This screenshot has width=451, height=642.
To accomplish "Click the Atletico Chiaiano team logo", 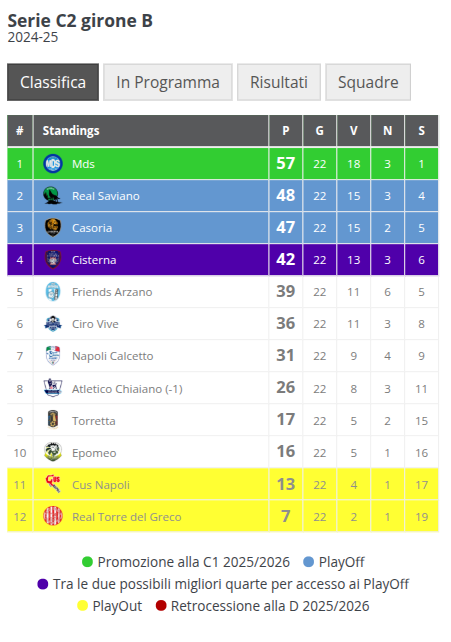I will pos(53,388).
